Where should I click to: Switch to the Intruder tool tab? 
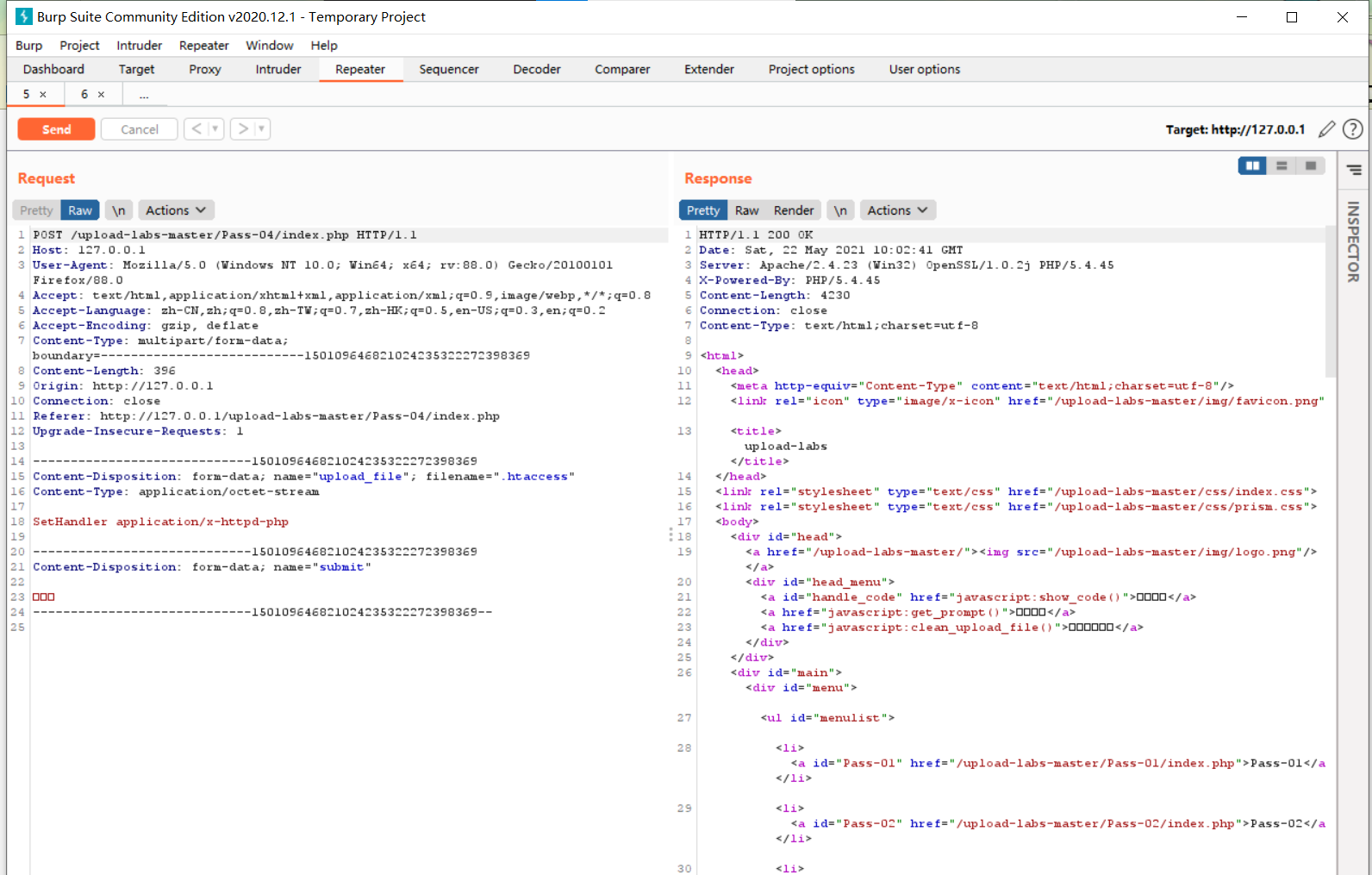(x=278, y=70)
